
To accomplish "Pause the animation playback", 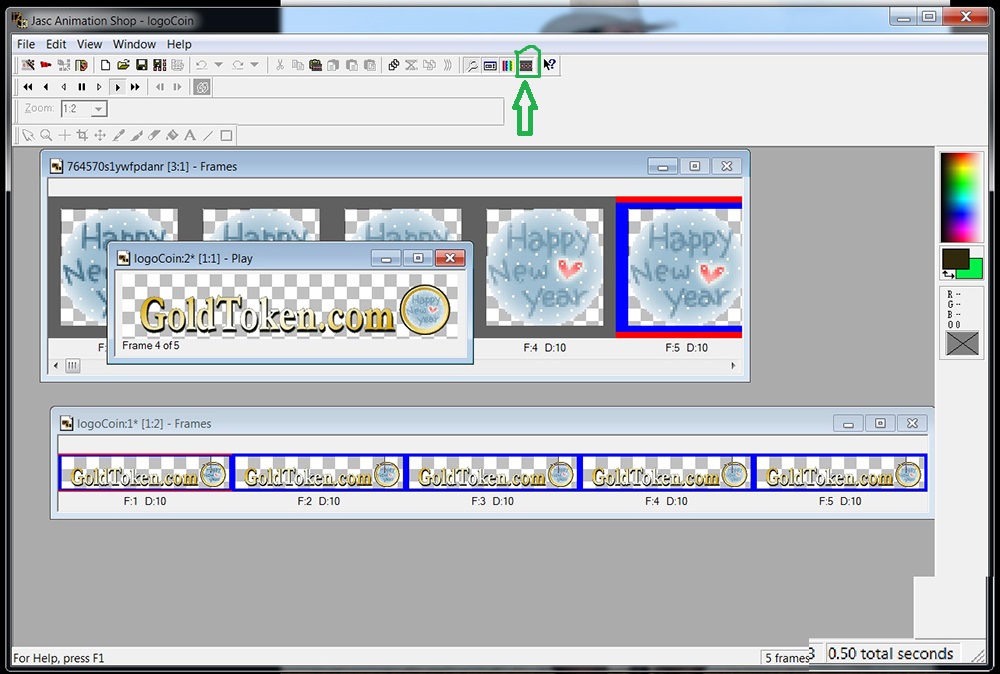I will click(x=82, y=87).
